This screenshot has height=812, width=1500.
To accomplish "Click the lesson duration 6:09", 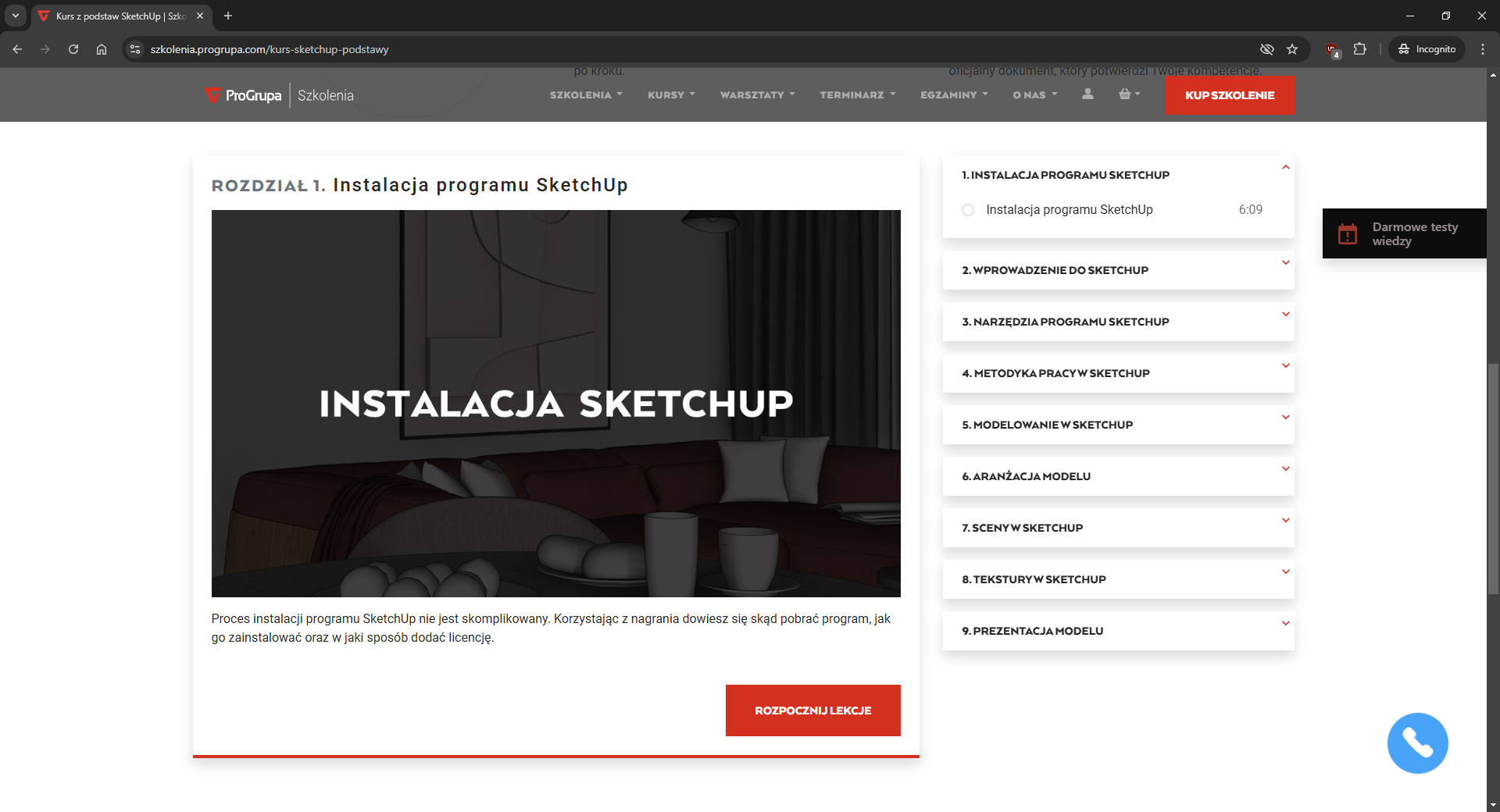I will pos(1250,209).
